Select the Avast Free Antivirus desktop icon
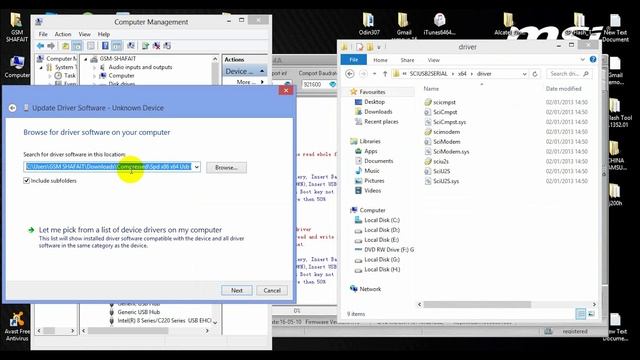 pos(17,326)
